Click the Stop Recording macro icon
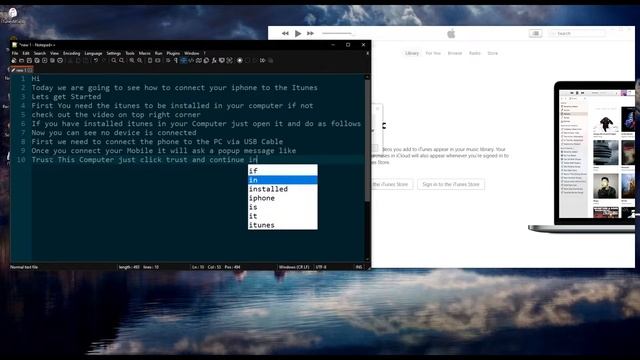640x360 pixels. [247, 60]
